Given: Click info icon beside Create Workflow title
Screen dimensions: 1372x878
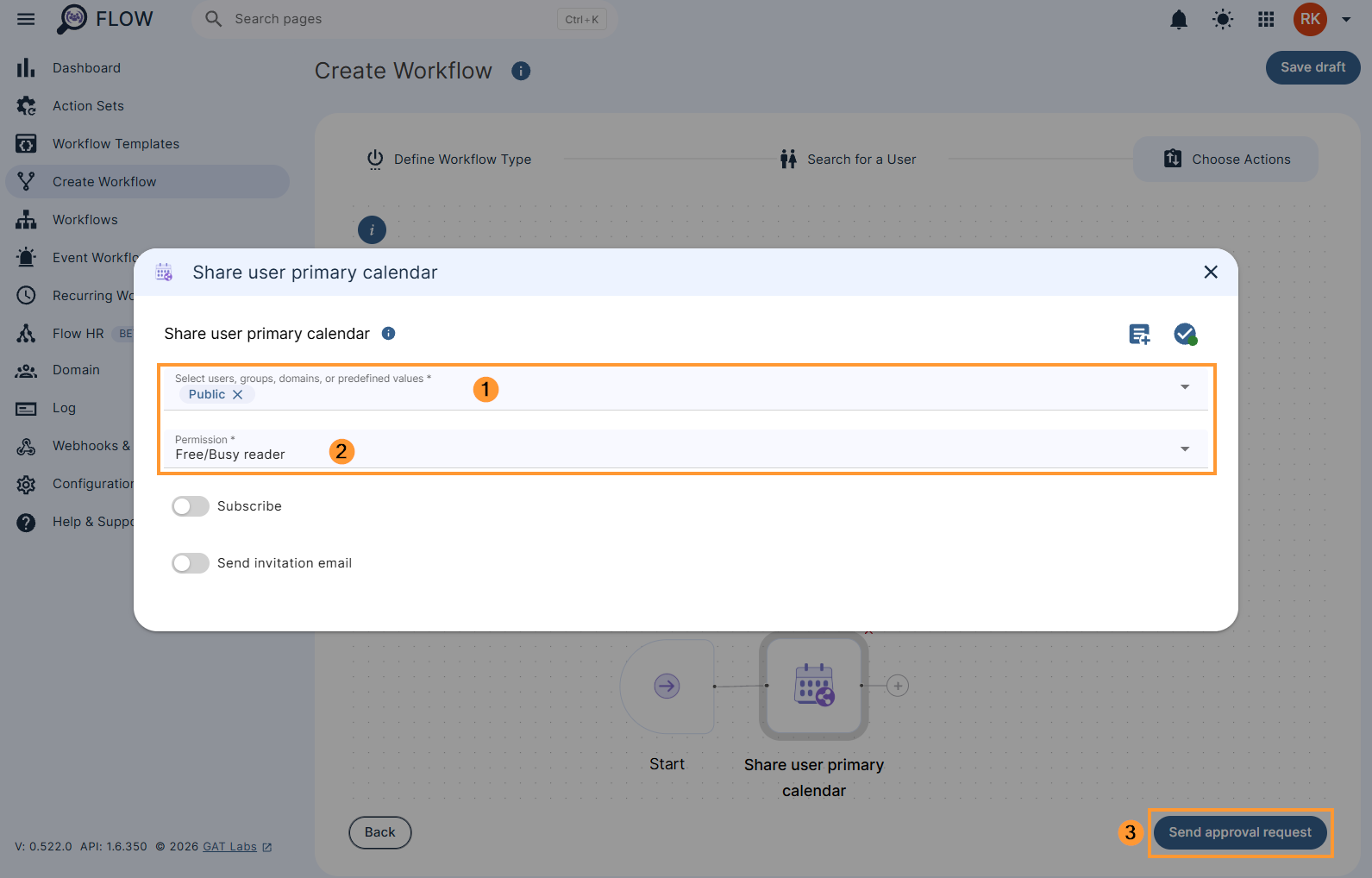Looking at the screenshot, I should [521, 71].
